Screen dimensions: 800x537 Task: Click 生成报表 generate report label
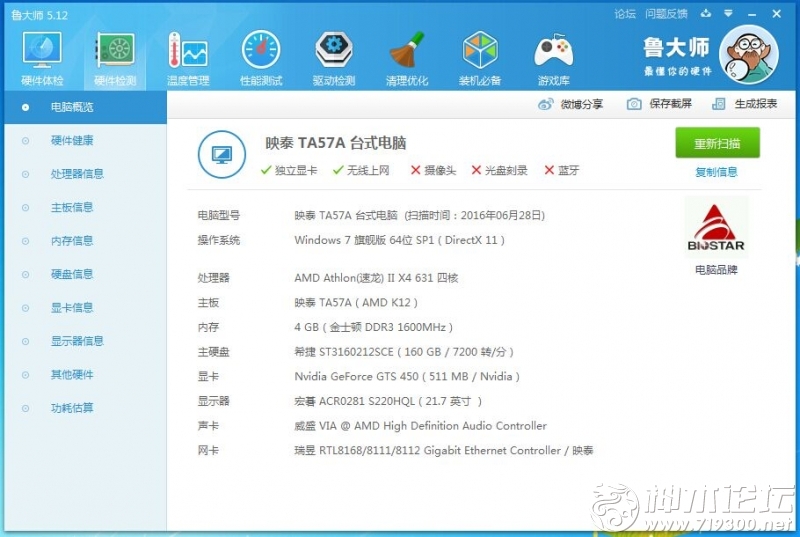(x=756, y=104)
